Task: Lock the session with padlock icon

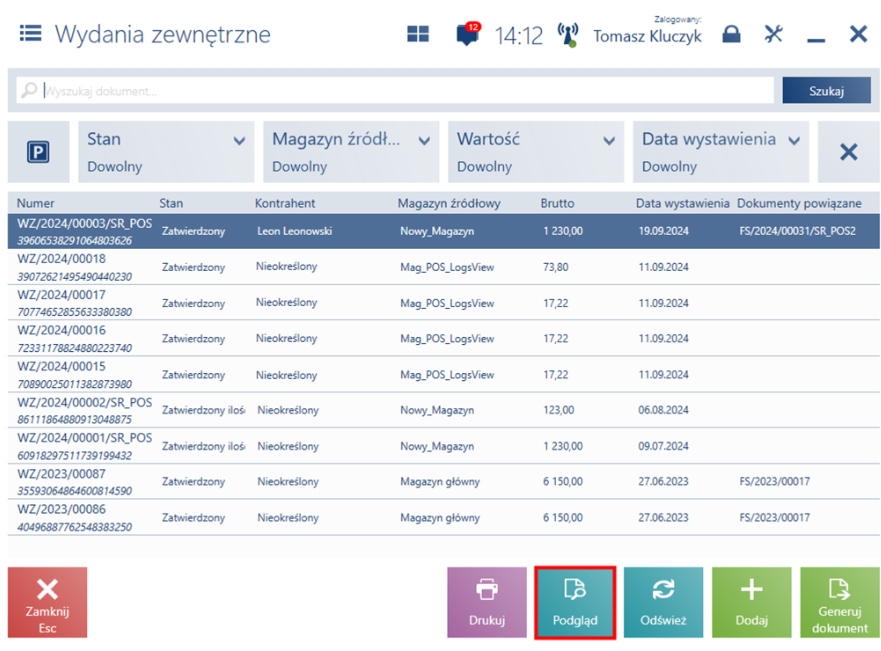Action: tap(732, 34)
